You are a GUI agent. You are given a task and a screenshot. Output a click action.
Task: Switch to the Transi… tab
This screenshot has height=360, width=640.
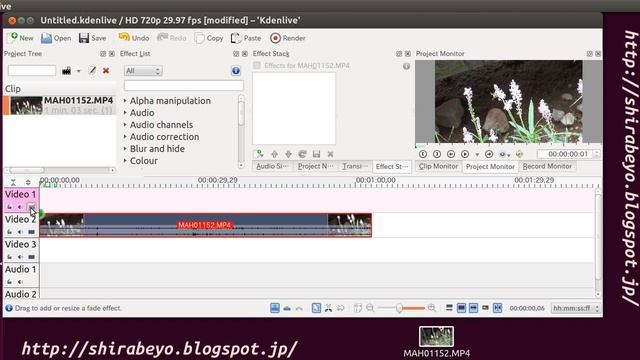tap(355, 167)
